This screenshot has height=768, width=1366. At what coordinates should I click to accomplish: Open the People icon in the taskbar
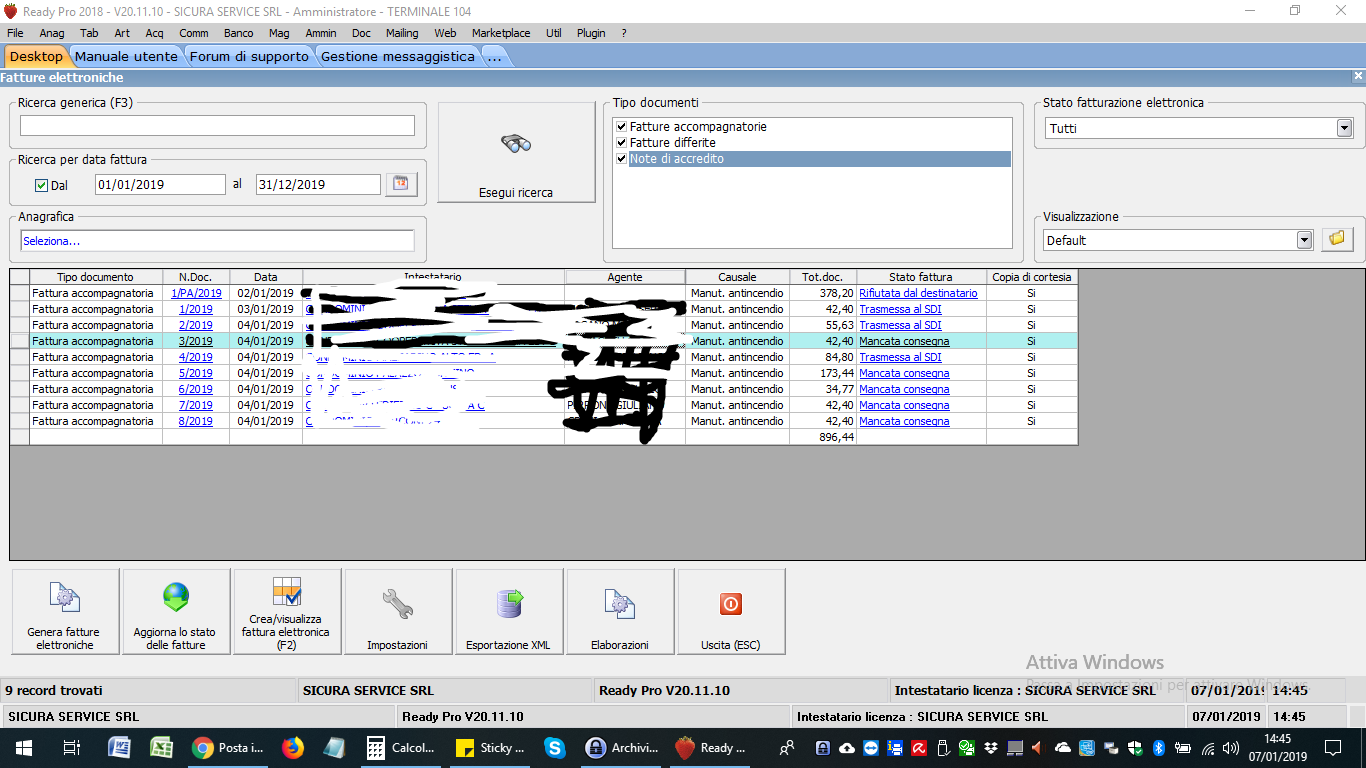788,747
